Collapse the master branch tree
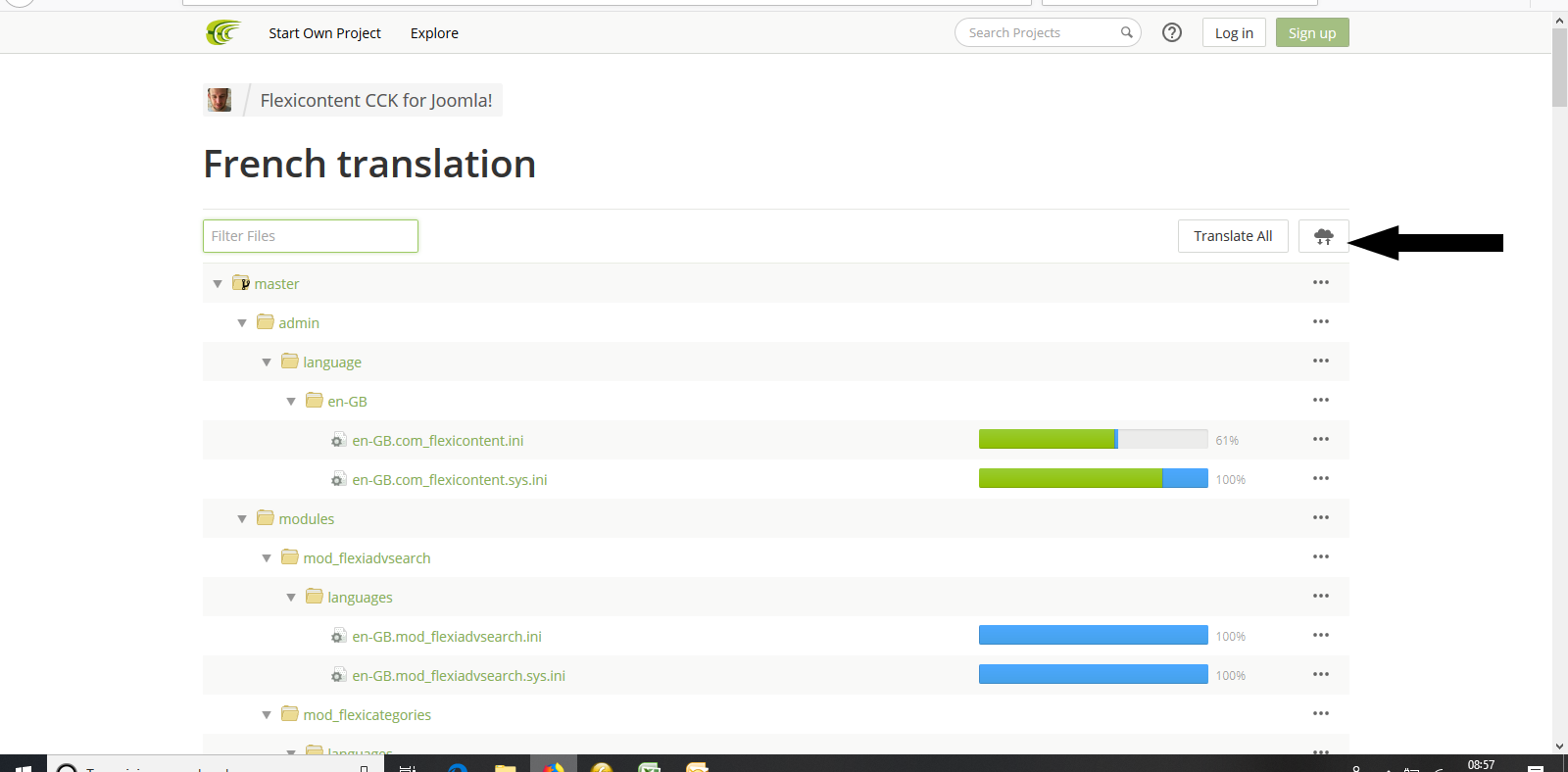Screen dimensions: 1568x772 218,284
